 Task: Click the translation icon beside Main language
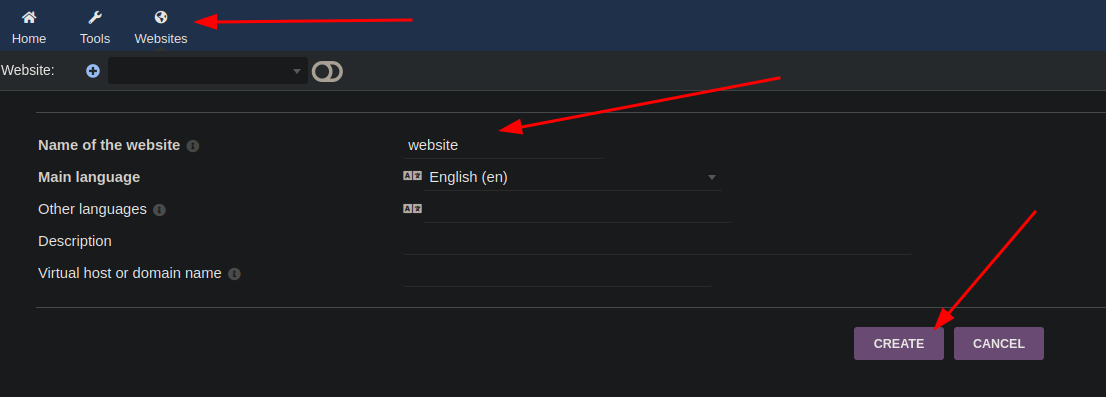[412, 176]
